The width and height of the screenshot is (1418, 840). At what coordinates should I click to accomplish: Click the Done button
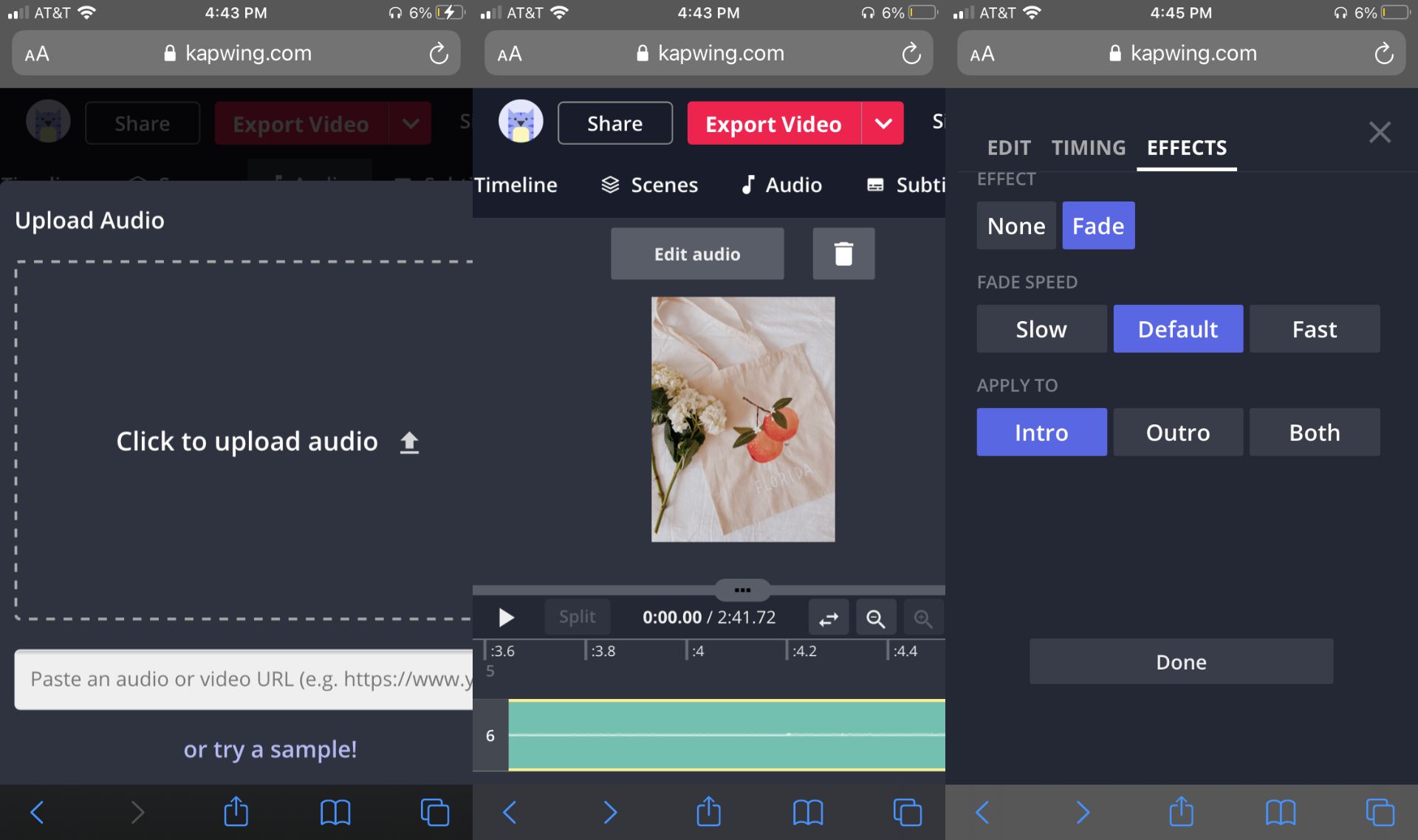click(1181, 662)
